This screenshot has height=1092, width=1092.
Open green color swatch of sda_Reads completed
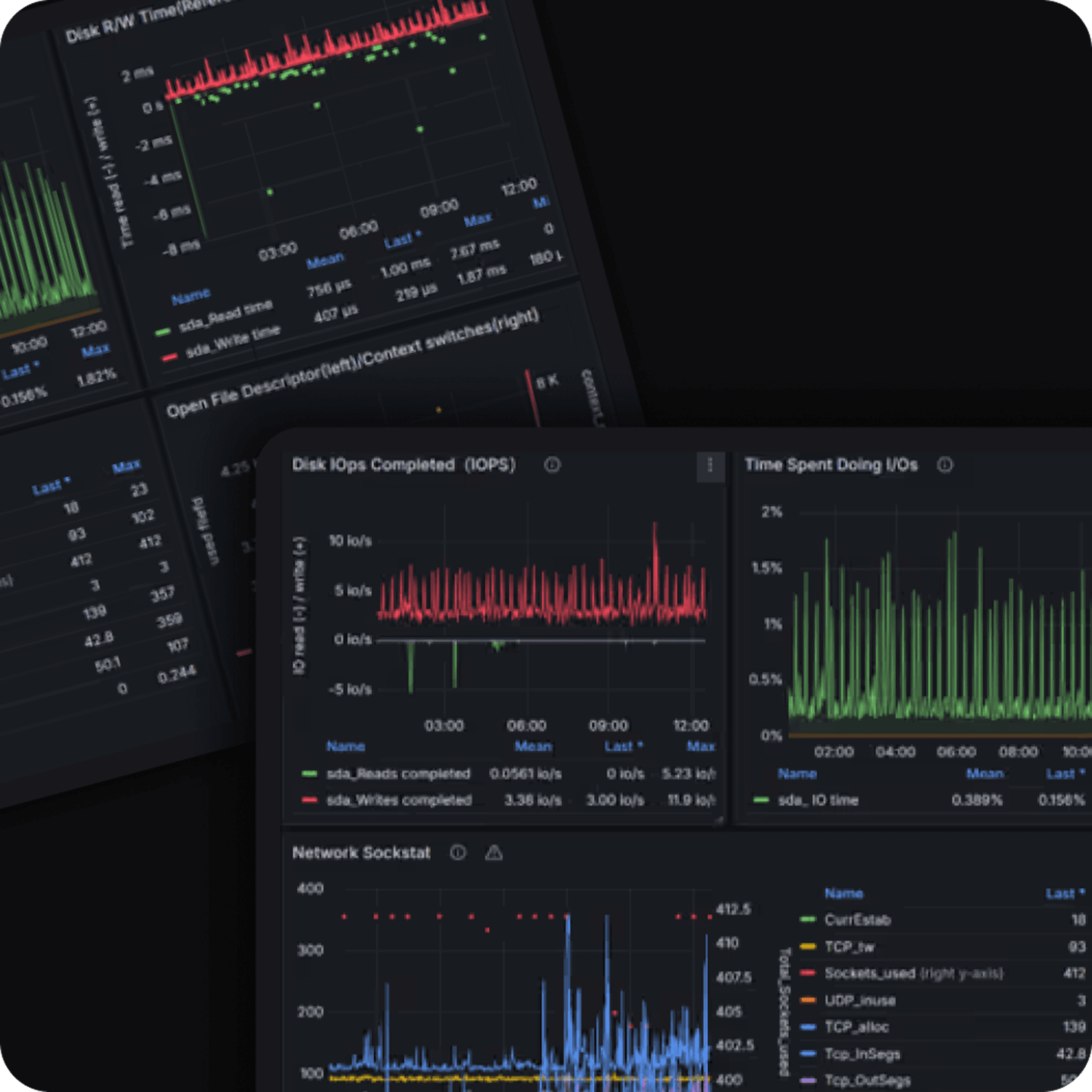coord(309,773)
